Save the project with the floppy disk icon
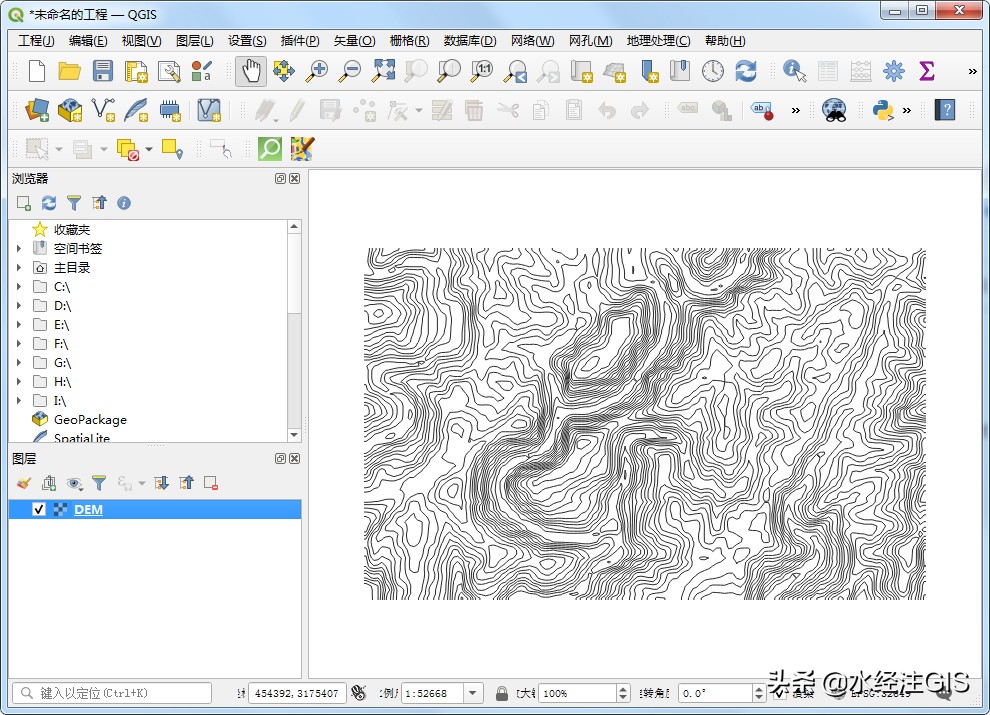Screen dimensions: 990x715 point(102,71)
